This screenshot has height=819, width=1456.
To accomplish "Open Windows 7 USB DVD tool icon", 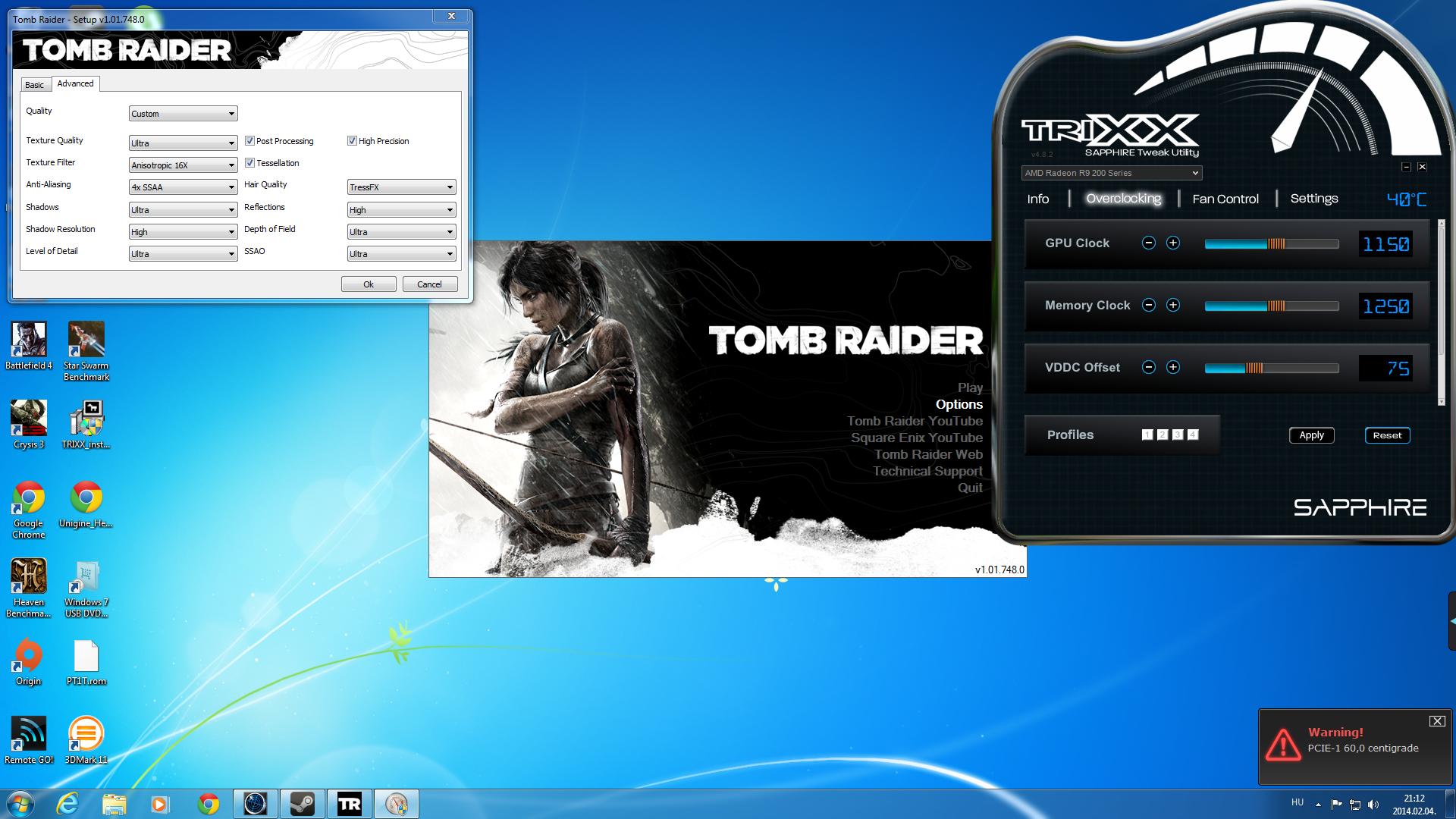I will pos(86,588).
